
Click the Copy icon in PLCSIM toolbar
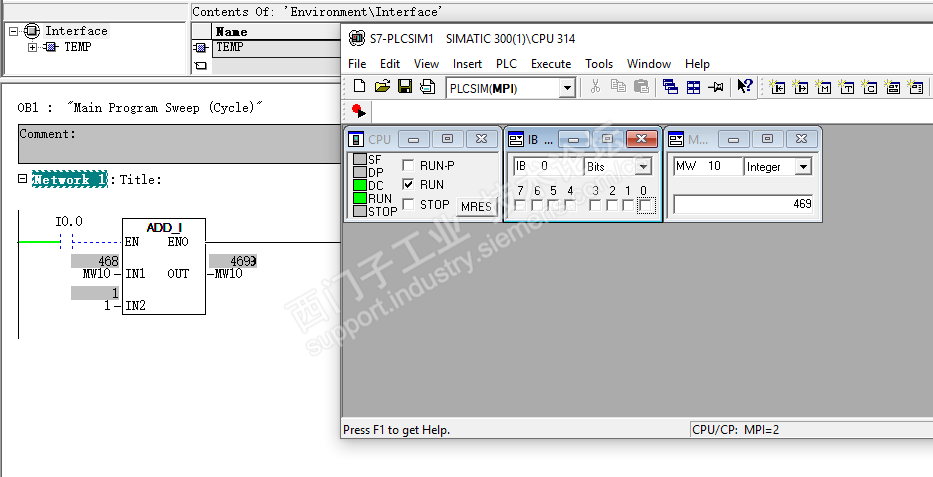[x=618, y=87]
